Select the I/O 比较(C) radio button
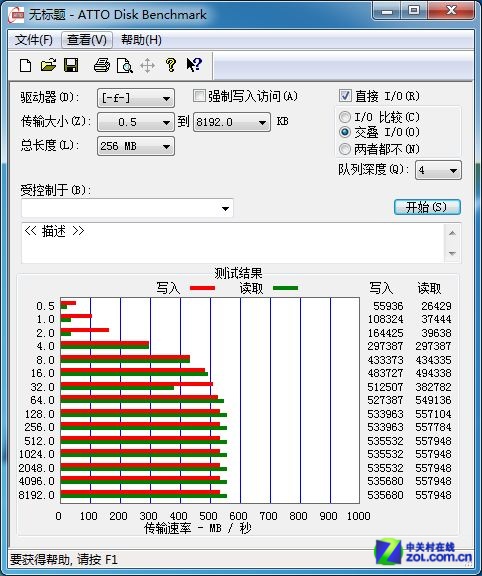 pos(345,117)
